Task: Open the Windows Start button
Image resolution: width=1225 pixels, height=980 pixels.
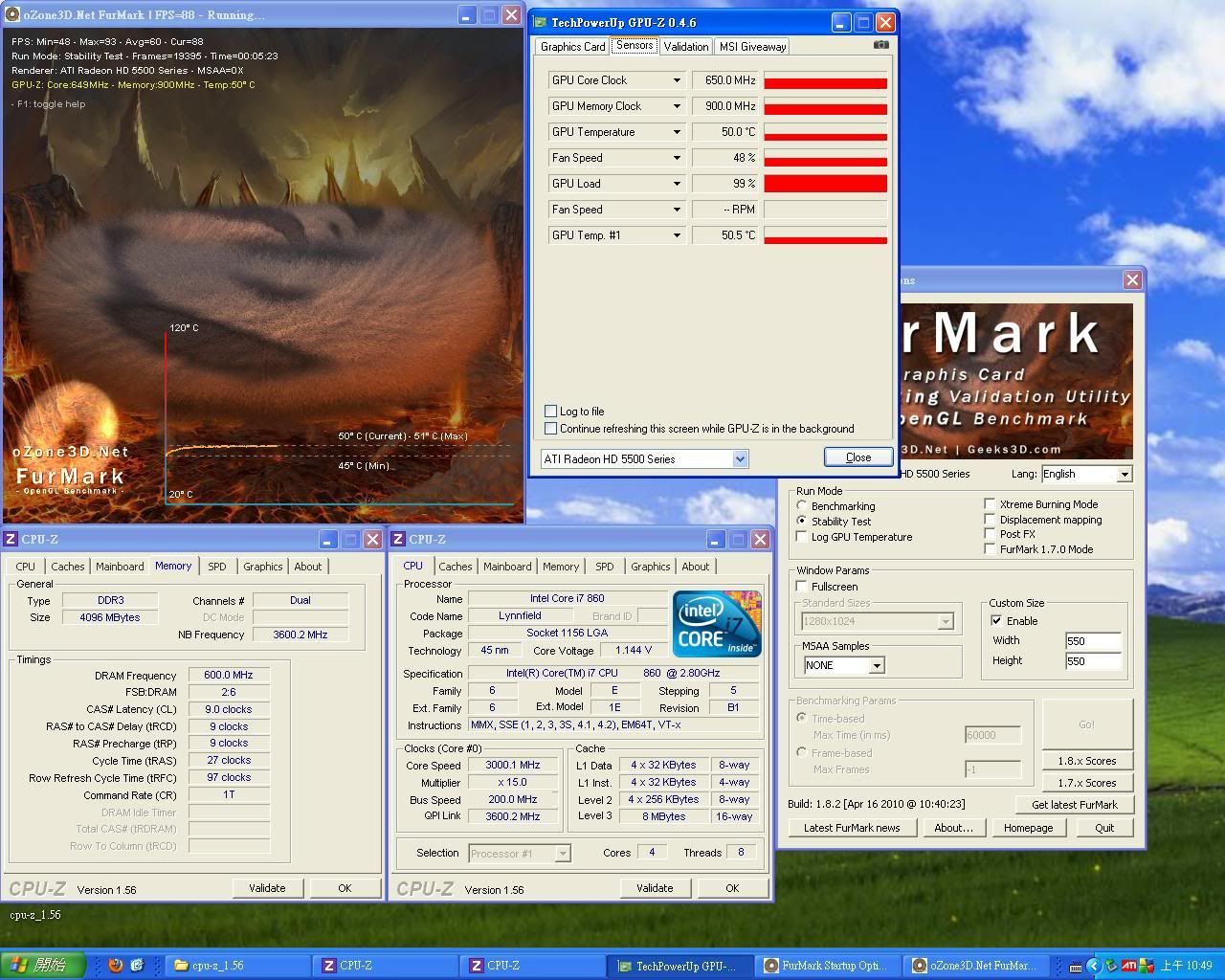Action: (42, 965)
